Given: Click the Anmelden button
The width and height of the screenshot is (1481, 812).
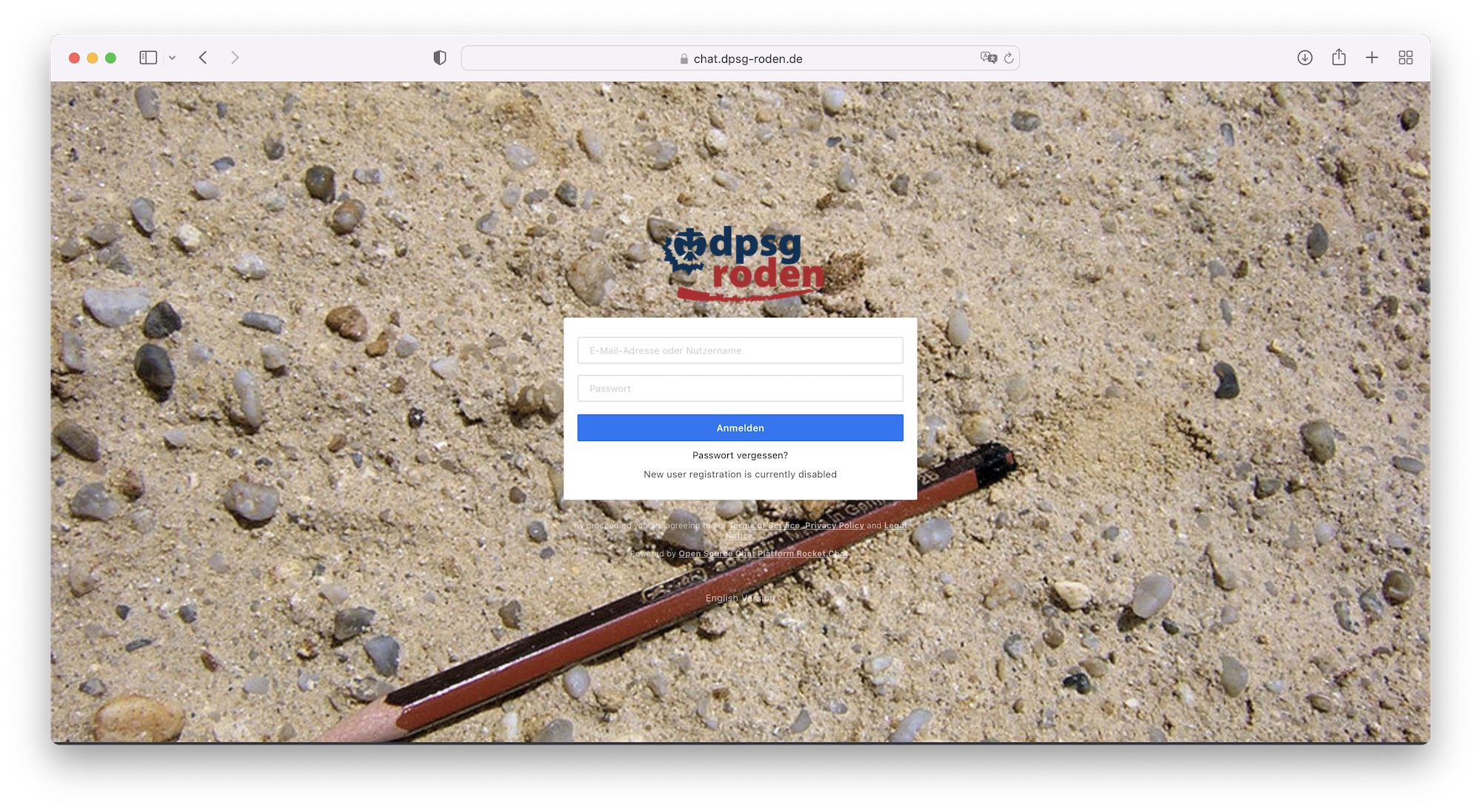Looking at the screenshot, I should pos(740,428).
